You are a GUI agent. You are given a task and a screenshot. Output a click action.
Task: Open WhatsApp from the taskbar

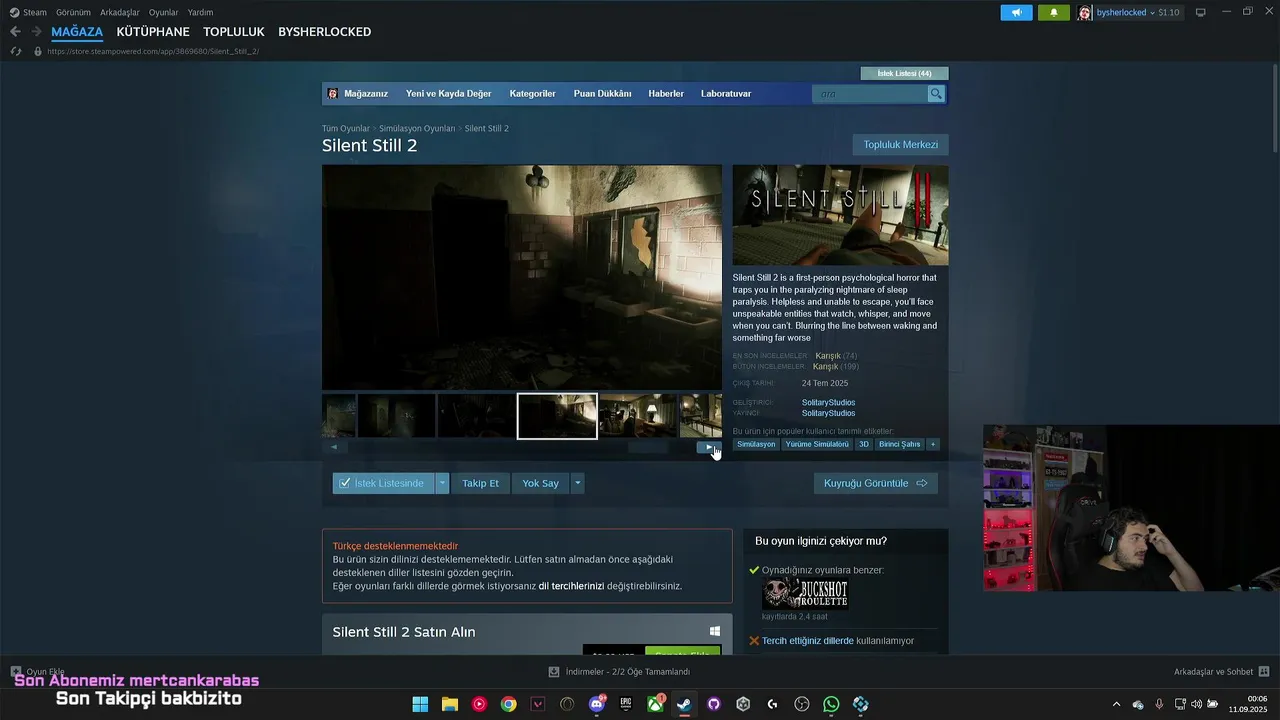[831, 704]
